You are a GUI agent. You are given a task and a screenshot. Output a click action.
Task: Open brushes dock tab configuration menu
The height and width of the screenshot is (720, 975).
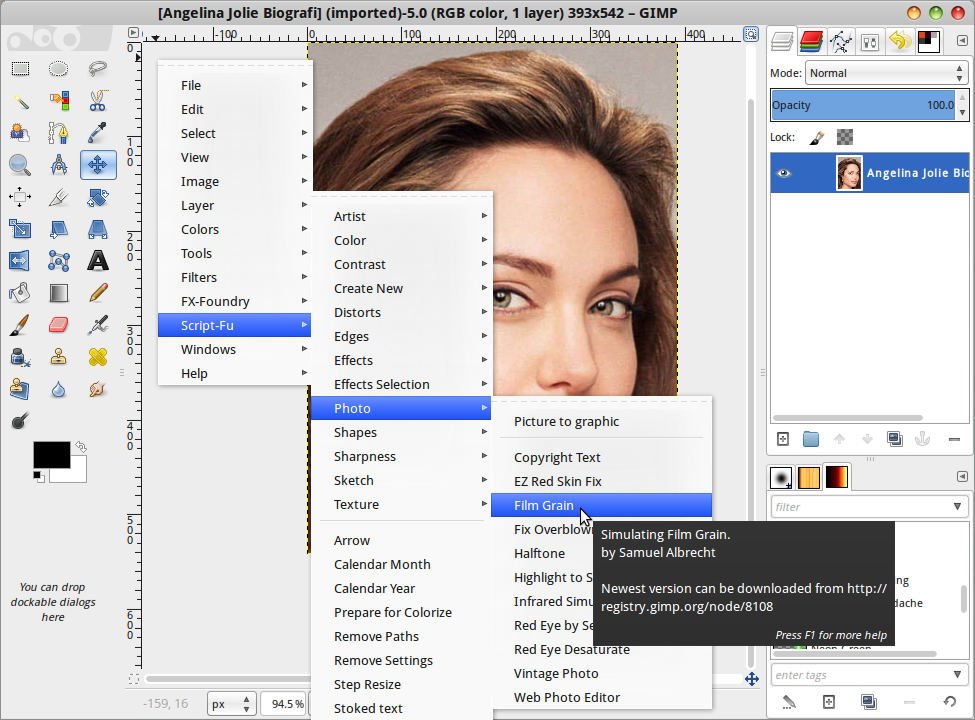(962, 476)
